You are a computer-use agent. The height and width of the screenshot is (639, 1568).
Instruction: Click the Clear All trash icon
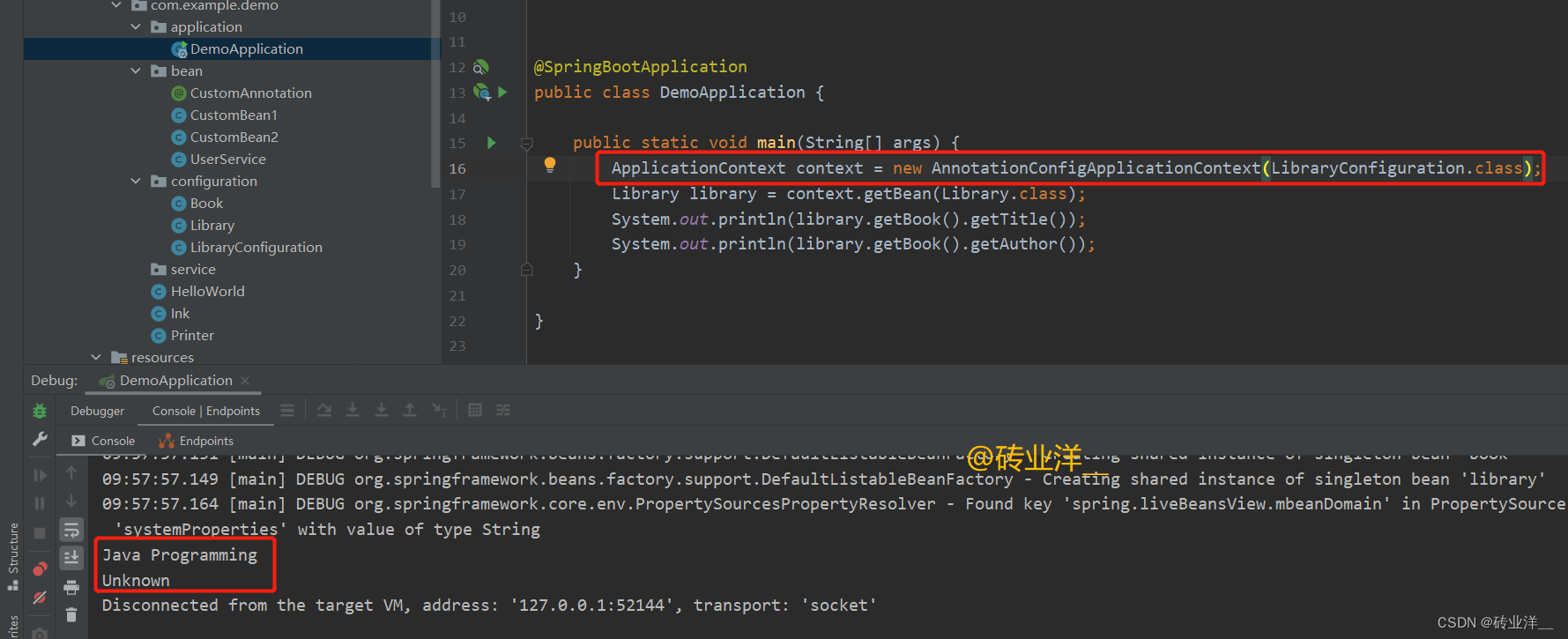coord(71,615)
